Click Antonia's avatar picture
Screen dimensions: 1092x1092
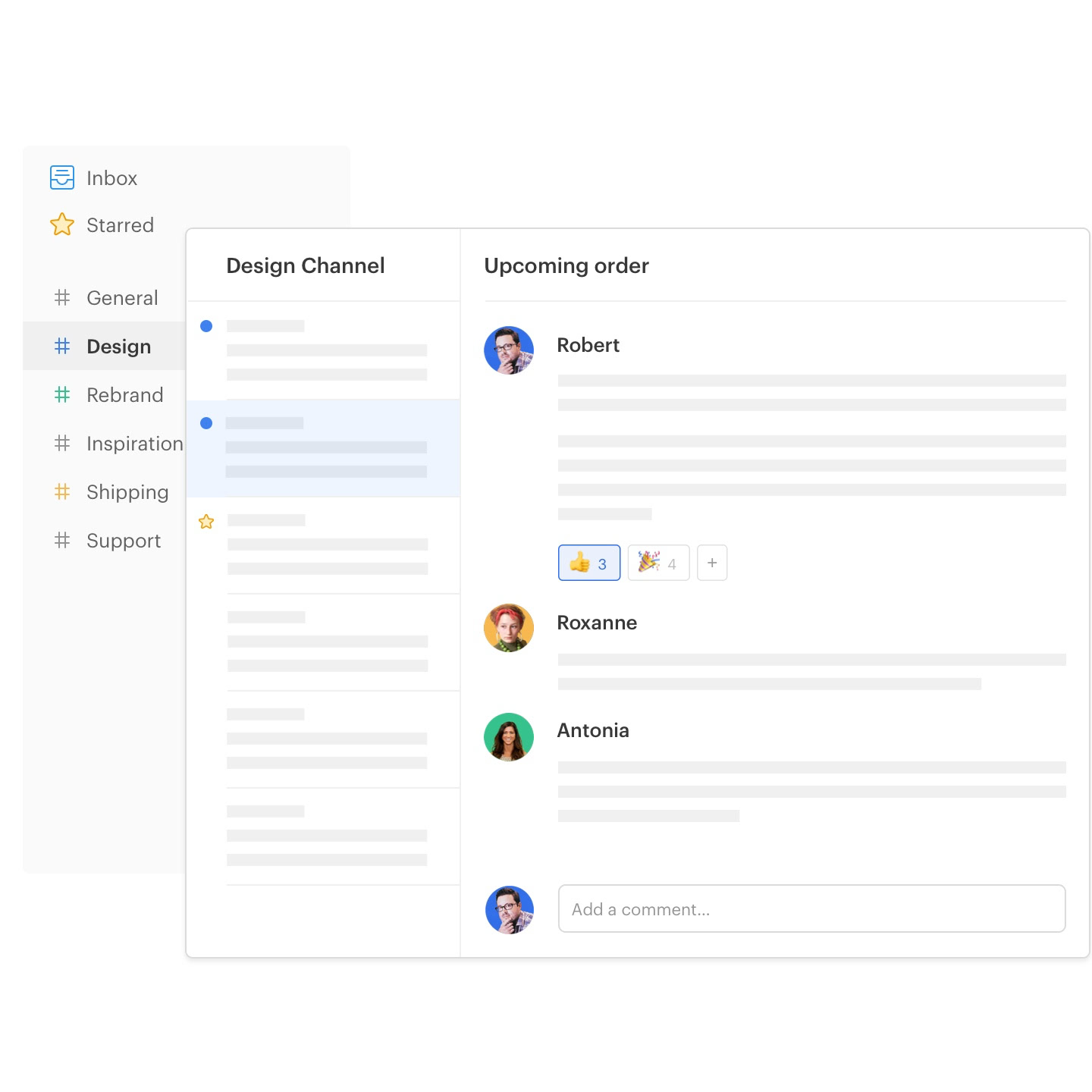509,737
